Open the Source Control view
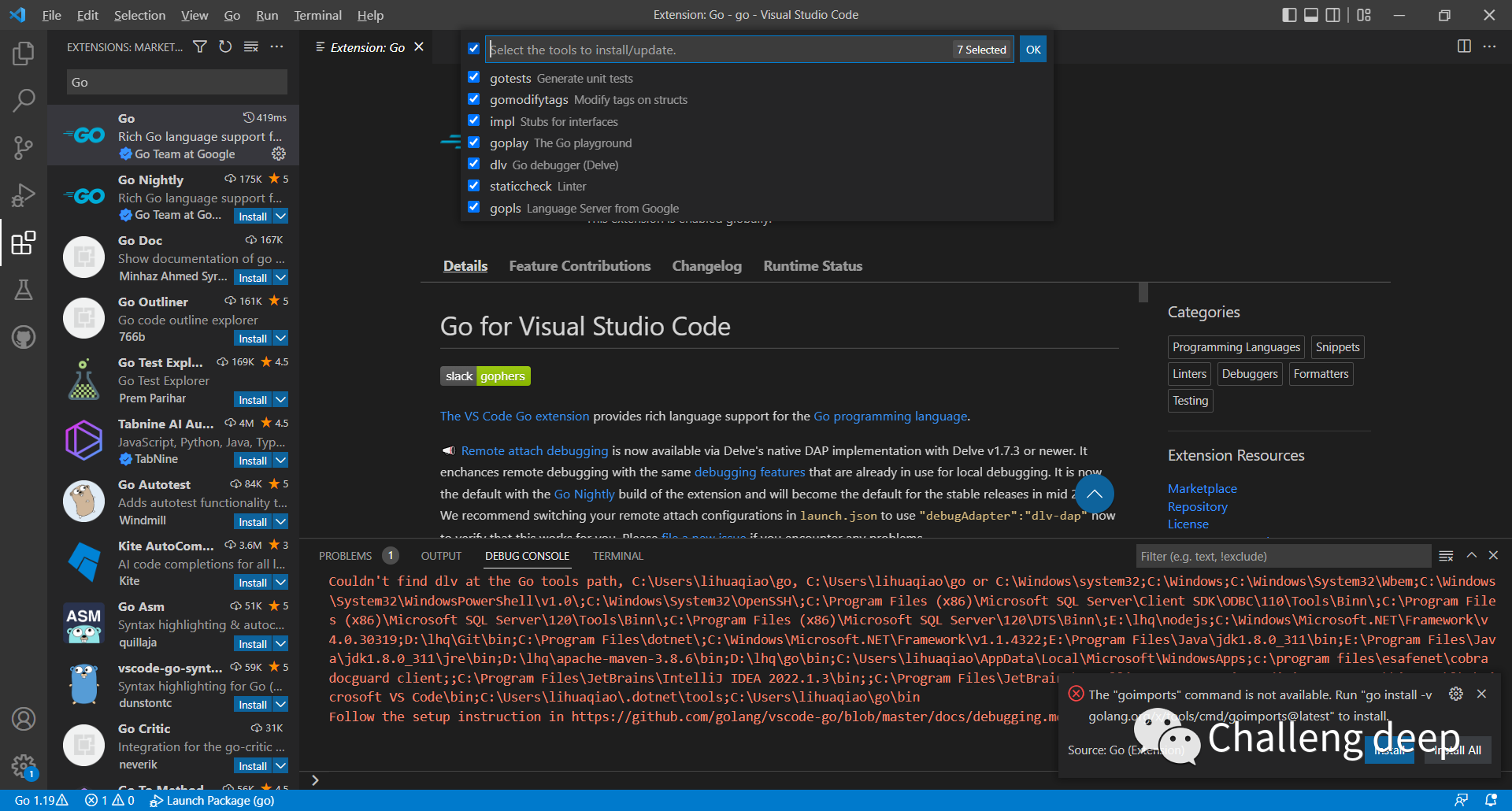The height and width of the screenshot is (811, 1512). coord(24,147)
